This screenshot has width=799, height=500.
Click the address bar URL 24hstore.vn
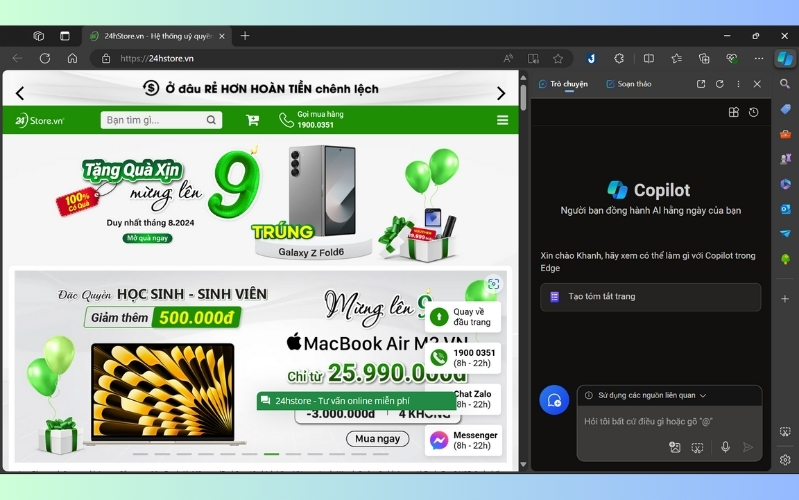[x=157, y=59]
